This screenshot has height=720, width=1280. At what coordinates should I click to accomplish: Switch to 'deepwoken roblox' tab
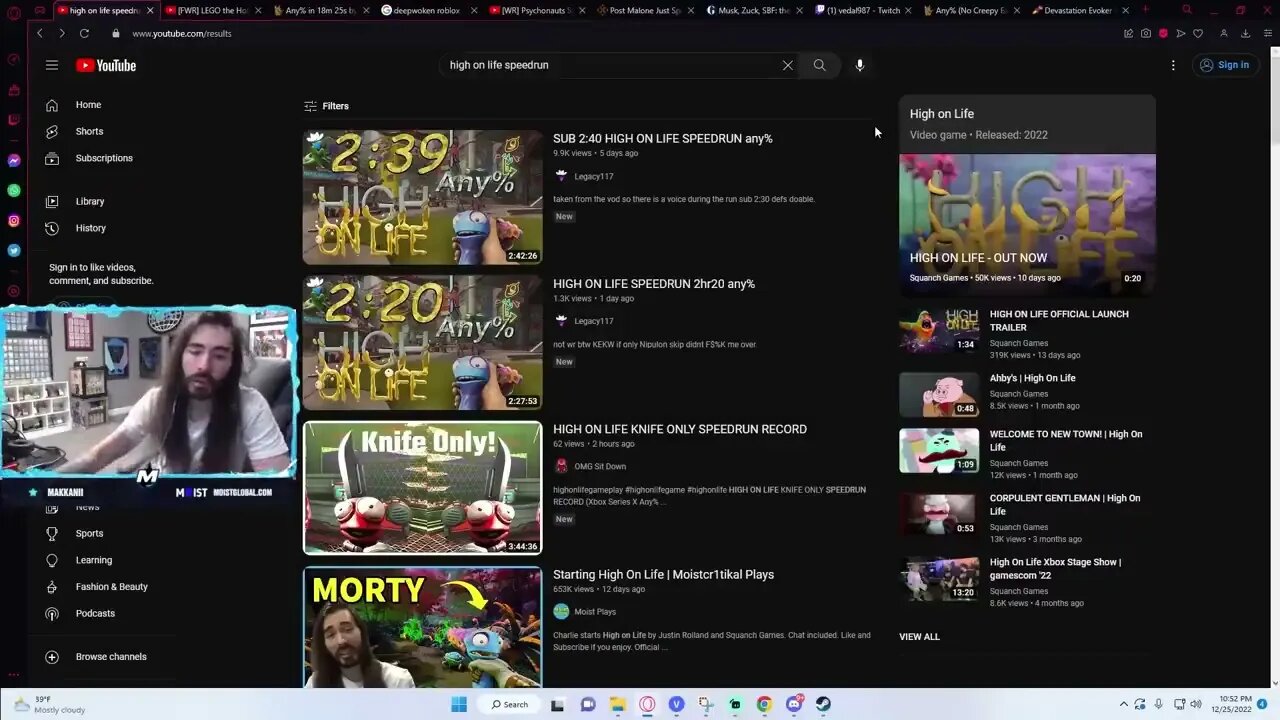click(427, 10)
